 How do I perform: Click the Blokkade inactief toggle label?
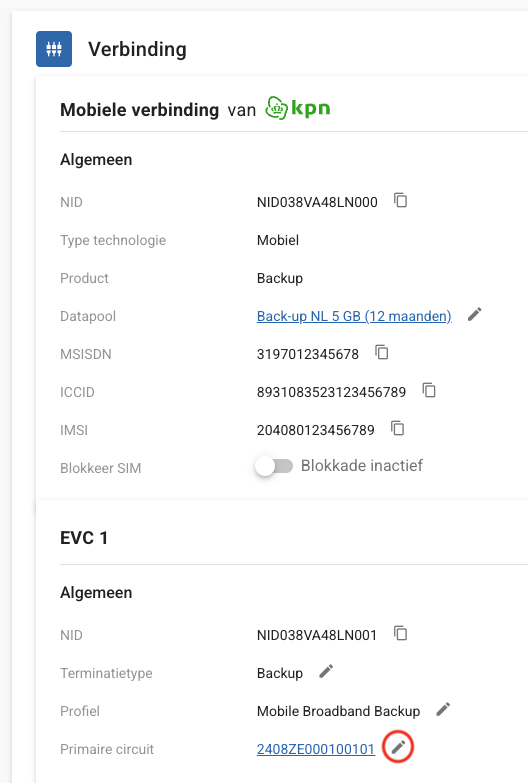[x=362, y=466]
